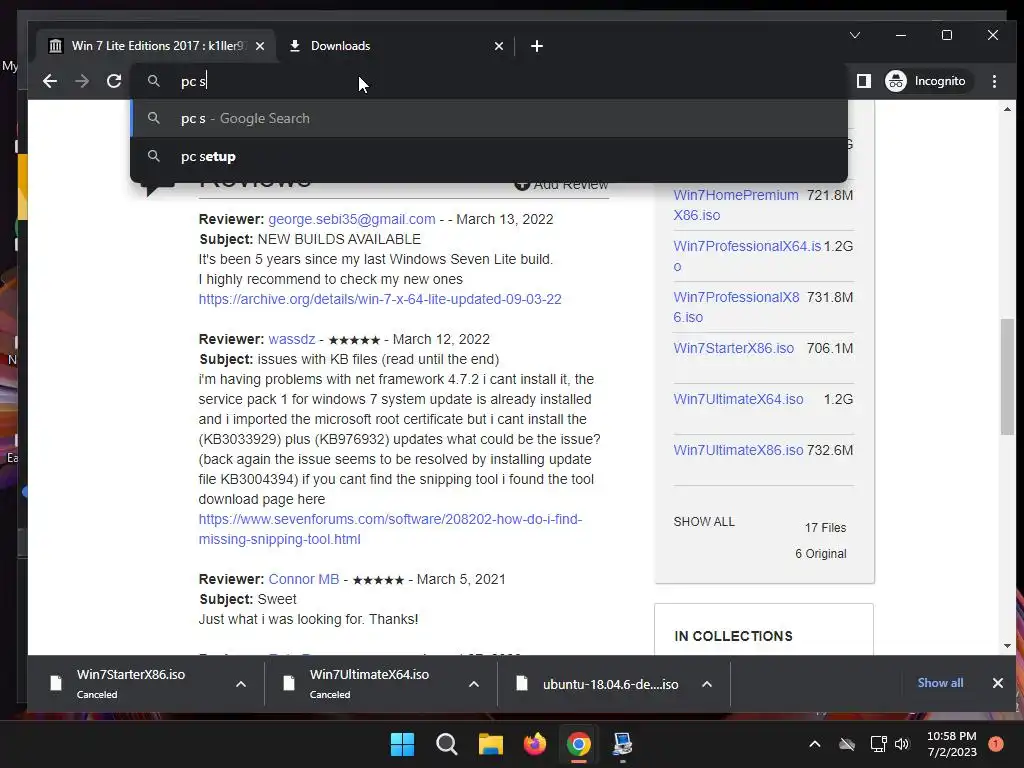1024x768 pixels.
Task: Select 'pc s - Google Search' suggestion
Action: point(490,118)
